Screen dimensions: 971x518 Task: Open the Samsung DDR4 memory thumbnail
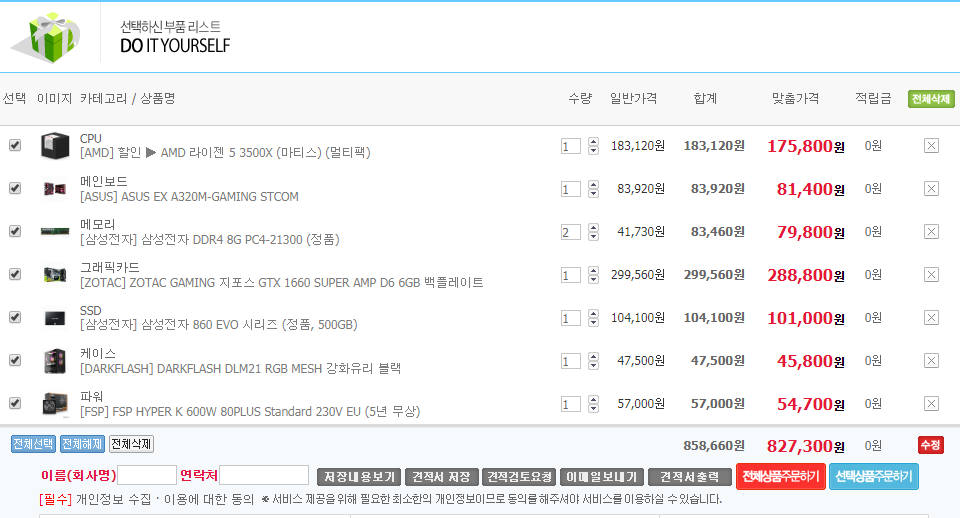(55, 232)
